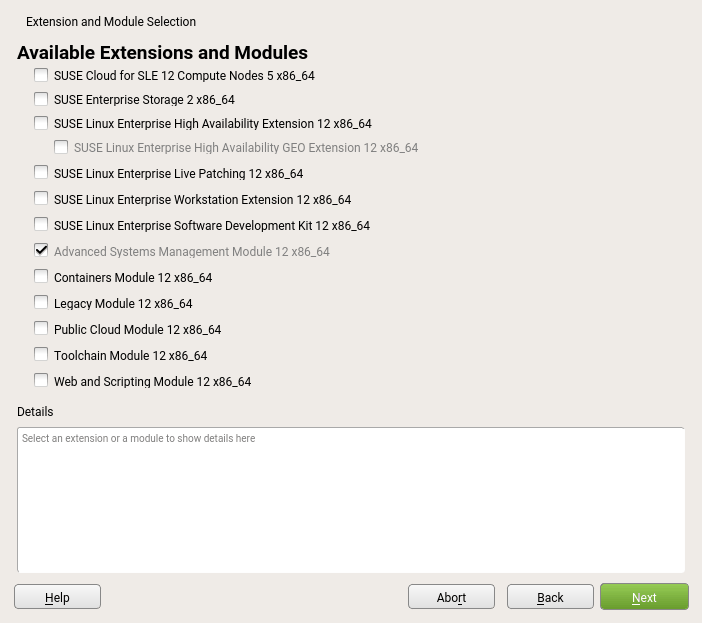Image resolution: width=702 pixels, height=623 pixels.
Task: Select the Software Development Kit 12 checkbox
Action: pyautogui.click(x=41, y=225)
